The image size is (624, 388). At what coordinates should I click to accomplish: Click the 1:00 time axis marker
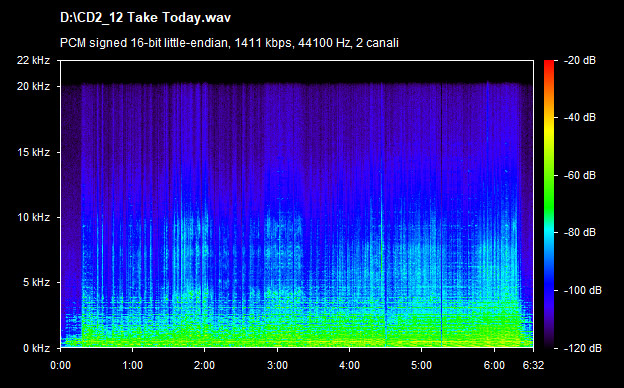(133, 365)
